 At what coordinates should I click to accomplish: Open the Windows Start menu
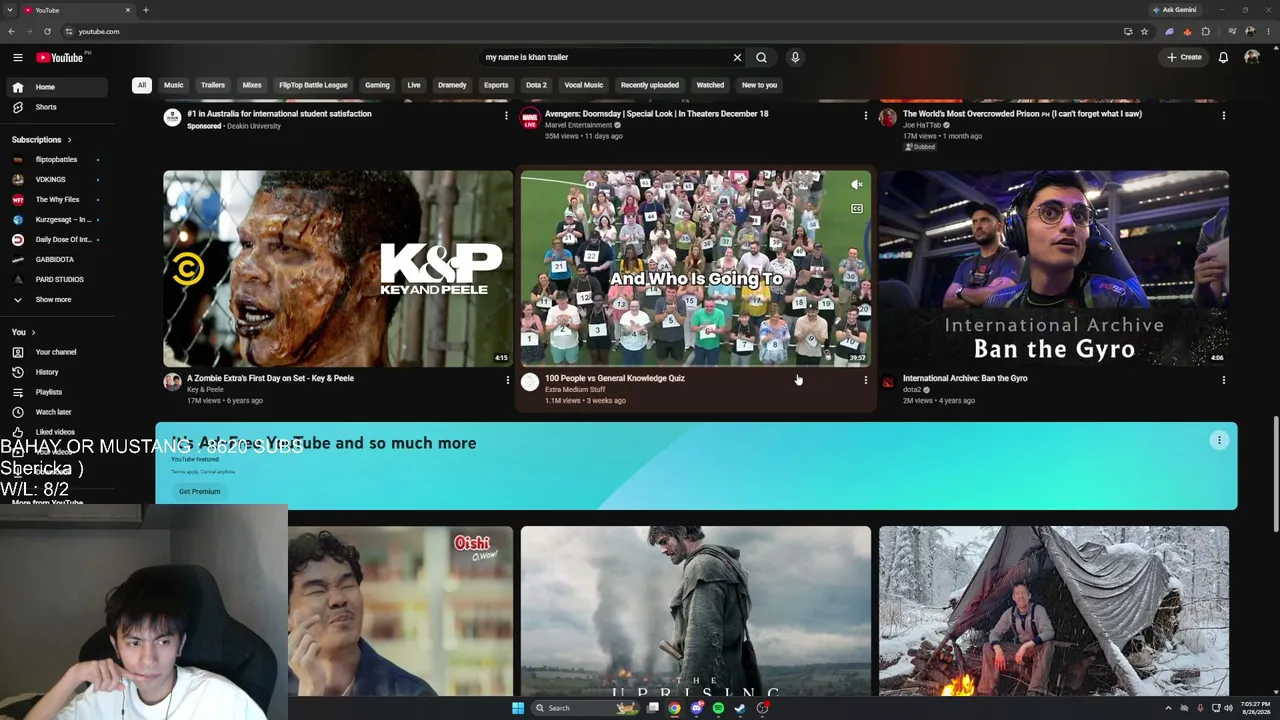coord(518,708)
